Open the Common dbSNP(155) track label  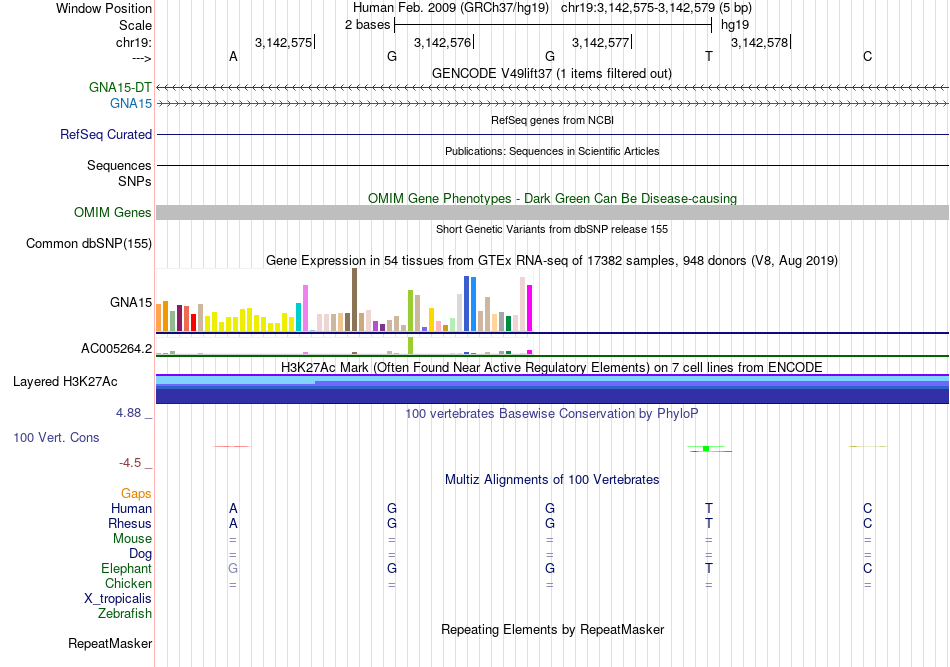(x=89, y=244)
